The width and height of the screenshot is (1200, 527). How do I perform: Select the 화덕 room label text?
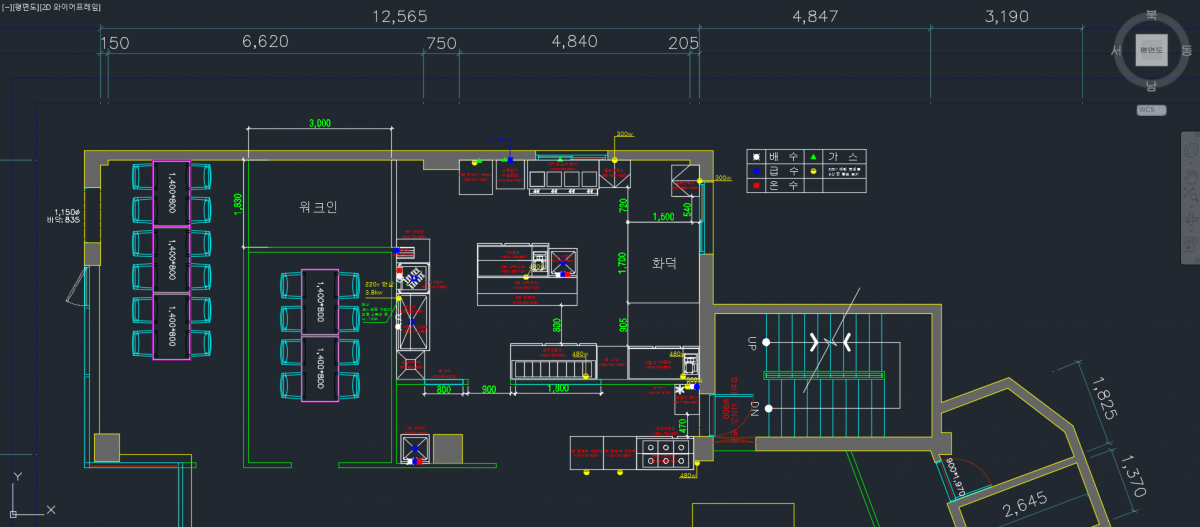point(664,263)
